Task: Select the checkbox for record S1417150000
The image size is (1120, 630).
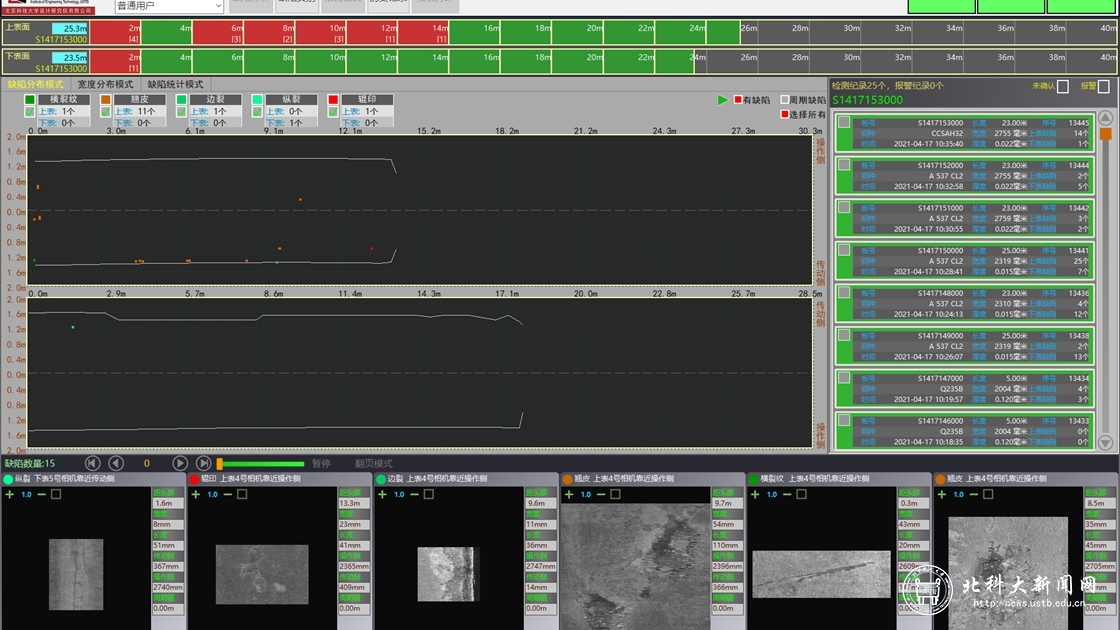Action: pyautogui.click(x=844, y=250)
